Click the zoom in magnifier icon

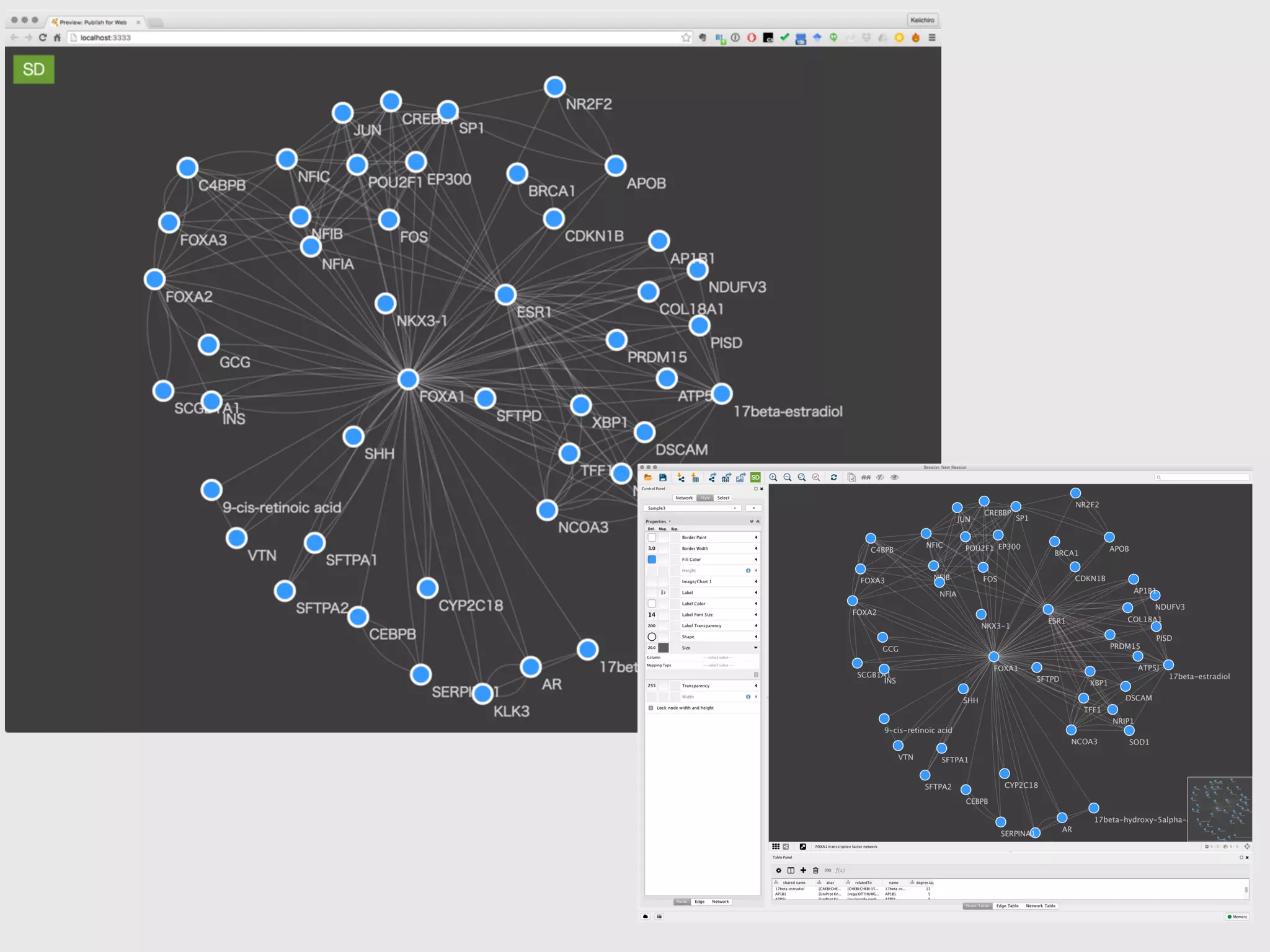tap(773, 477)
